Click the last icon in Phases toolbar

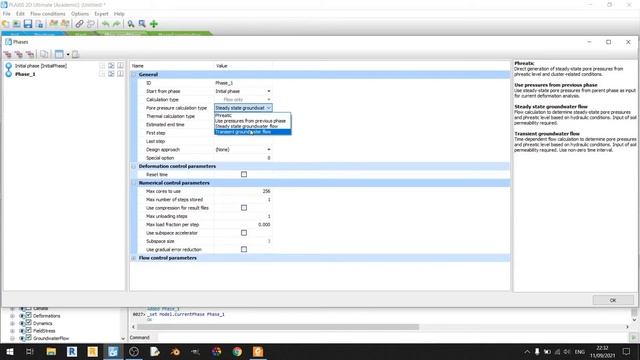click(76, 54)
